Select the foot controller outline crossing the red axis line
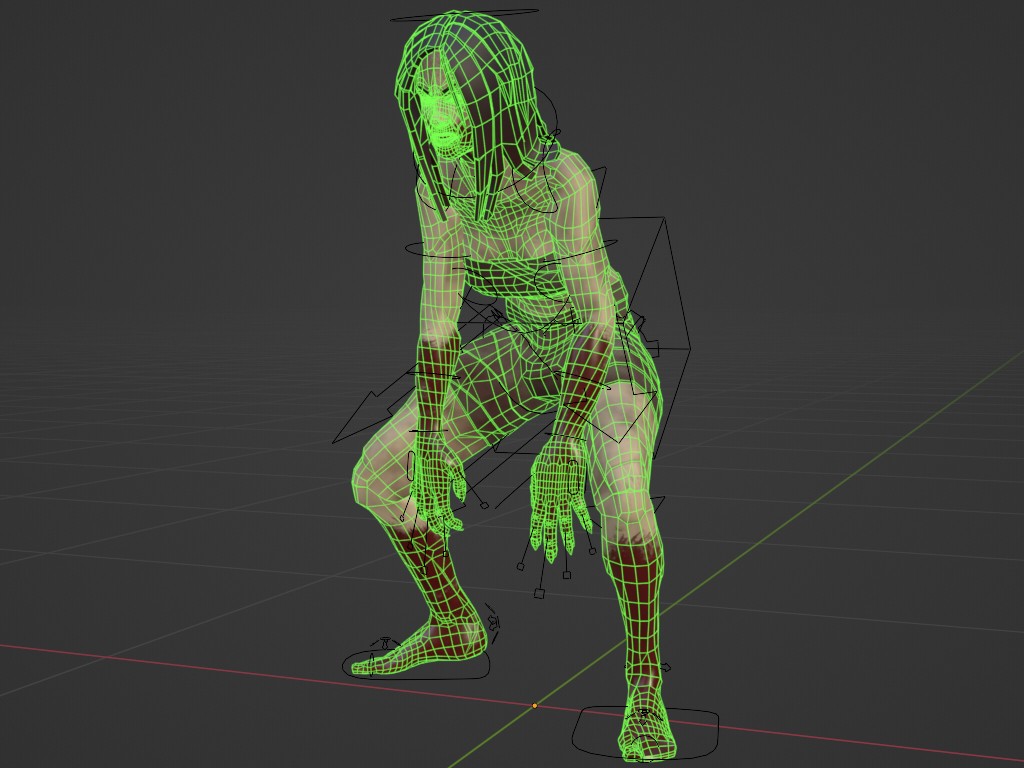The width and height of the screenshot is (1024, 768). click(645, 731)
